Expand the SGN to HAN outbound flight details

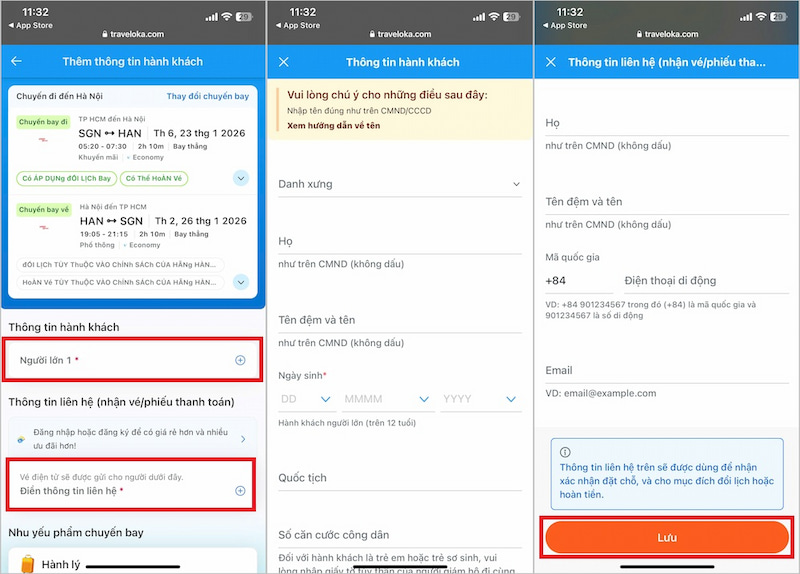(x=241, y=178)
